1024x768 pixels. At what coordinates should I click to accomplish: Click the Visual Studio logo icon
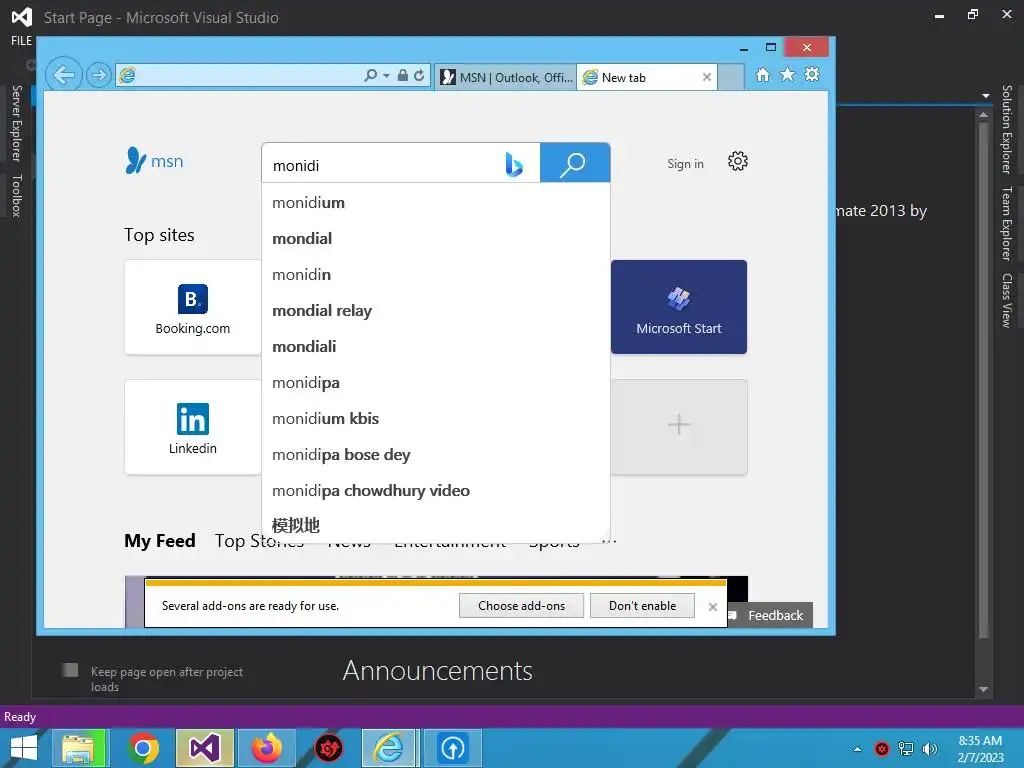point(22,16)
